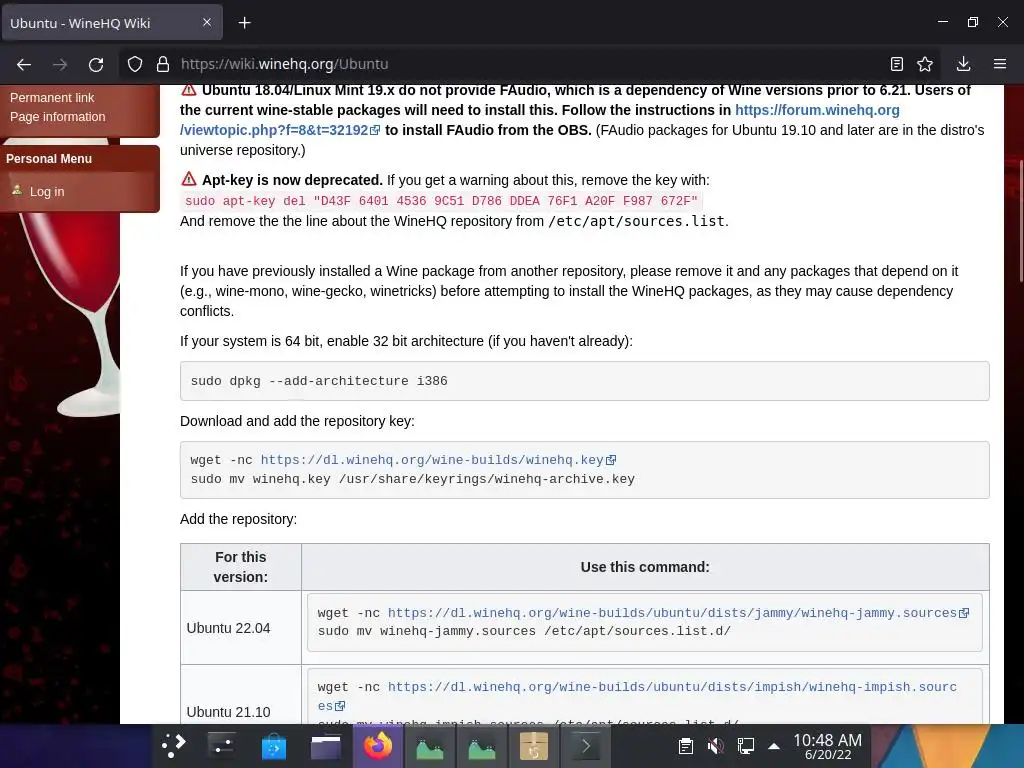The width and height of the screenshot is (1024, 768).
Task: Follow the viewtopic.php?f=8&t=32192 link
Action: pyautogui.click(x=280, y=130)
